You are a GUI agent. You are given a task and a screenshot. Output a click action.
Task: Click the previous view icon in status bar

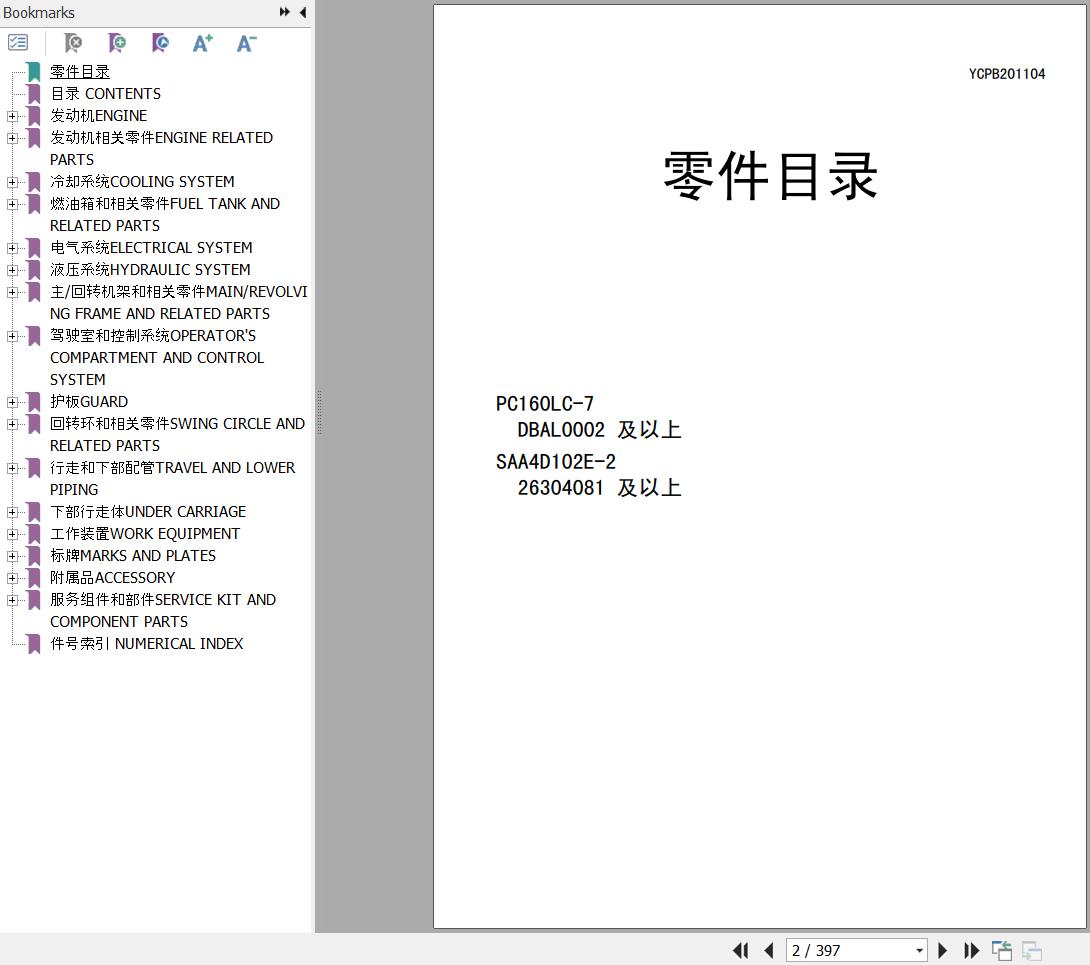click(x=1002, y=950)
